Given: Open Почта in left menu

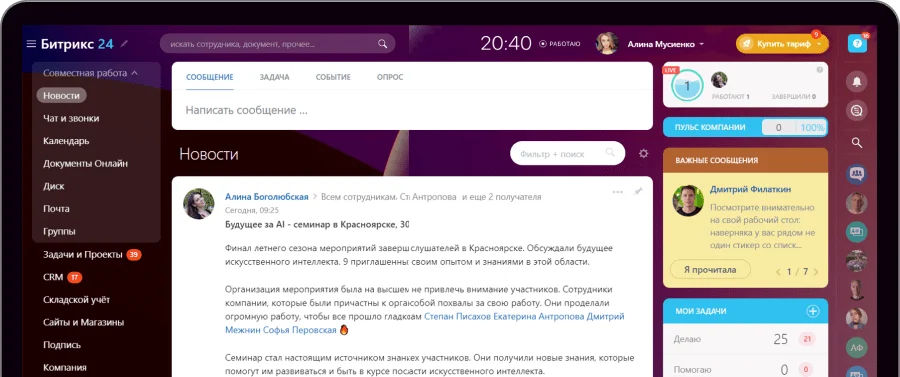Looking at the screenshot, I should click(56, 209).
